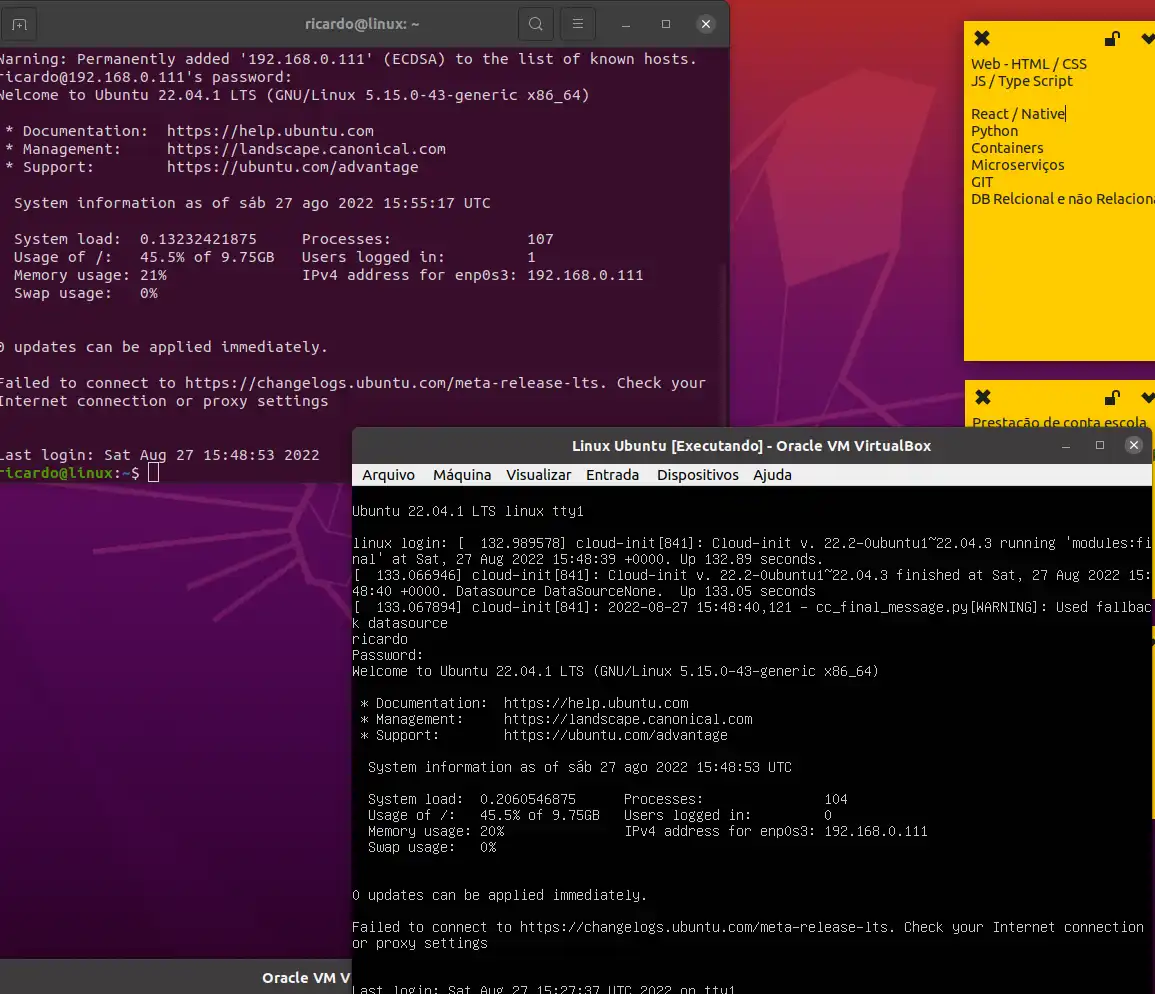Open the Visualizar menu
Image resolution: width=1155 pixels, height=994 pixels.
[538, 475]
